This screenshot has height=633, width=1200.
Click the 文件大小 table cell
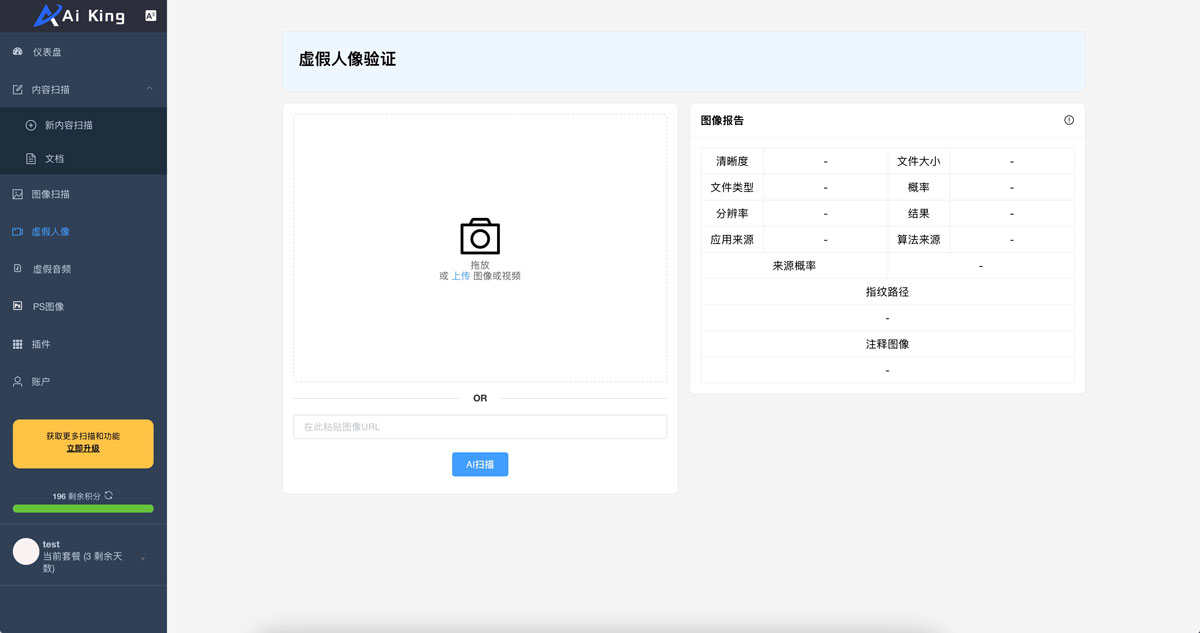click(x=919, y=161)
